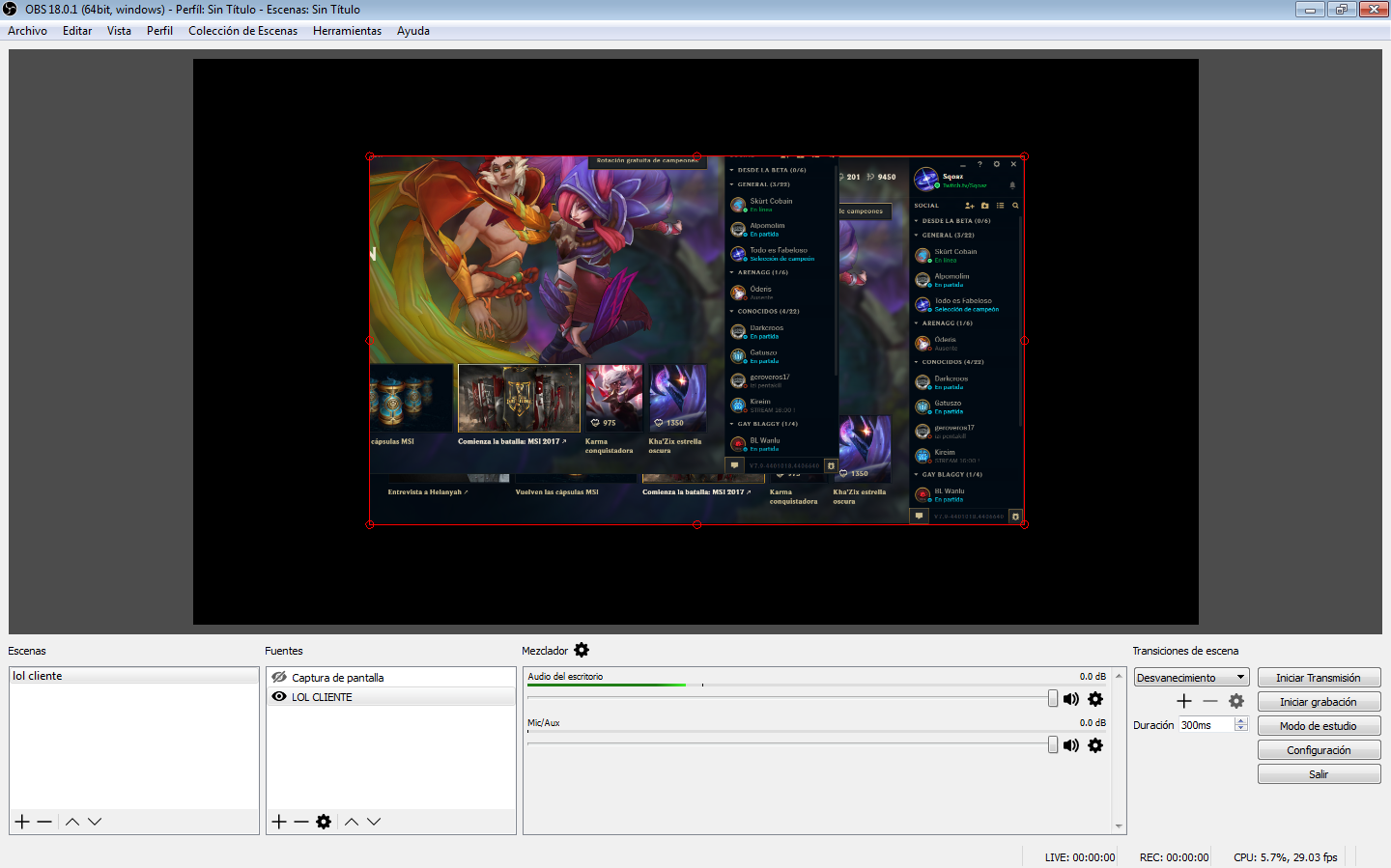Remove selected scene with minus icon
Image resolution: width=1391 pixels, height=868 pixels.
44,822
